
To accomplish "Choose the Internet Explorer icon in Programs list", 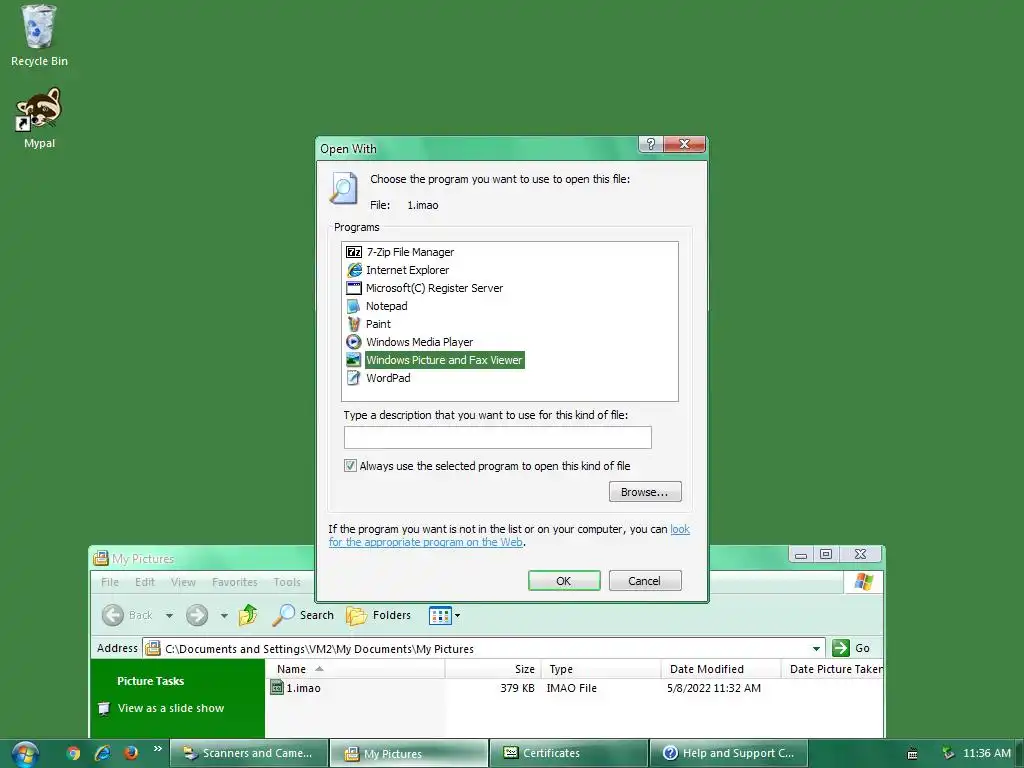I will (353, 270).
